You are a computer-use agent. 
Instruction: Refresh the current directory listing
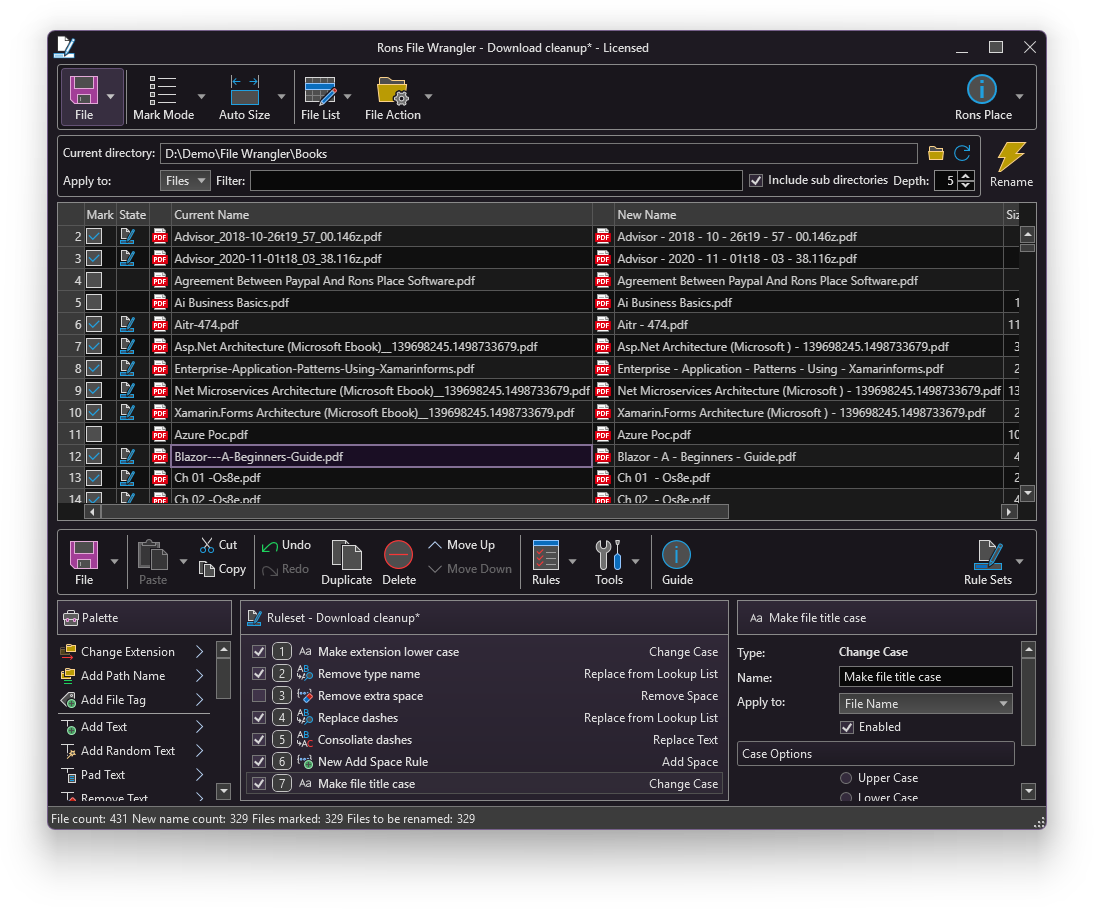(962, 153)
